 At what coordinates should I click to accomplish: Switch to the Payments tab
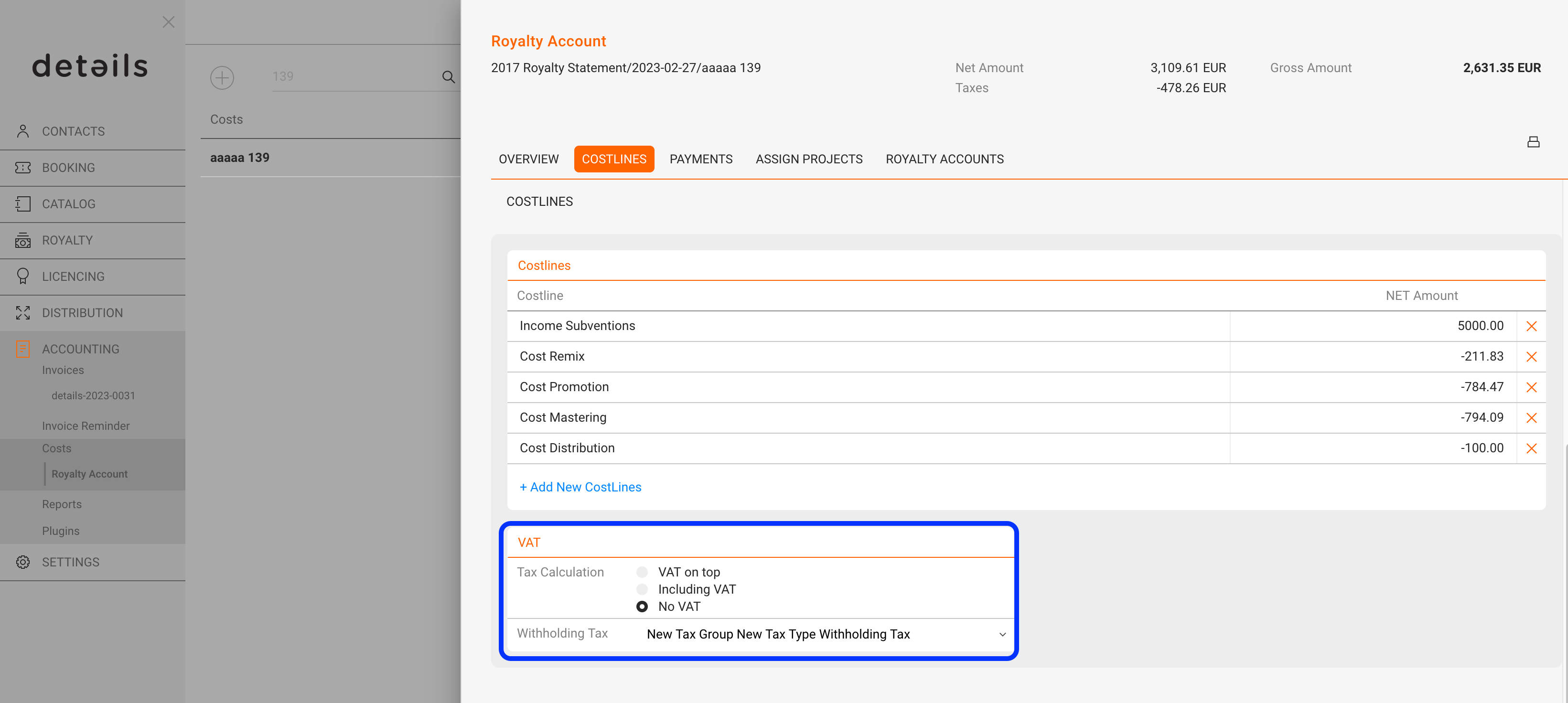click(700, 159)
